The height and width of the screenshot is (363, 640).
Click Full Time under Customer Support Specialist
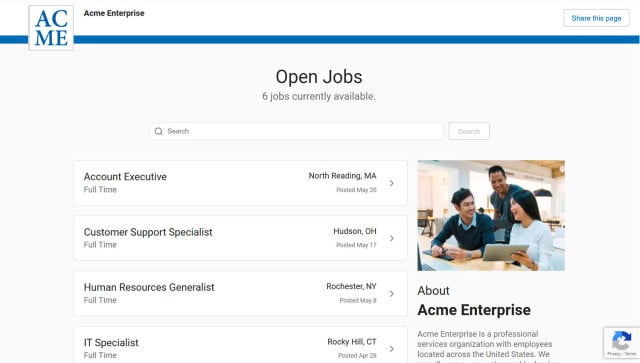coord(100,245)
